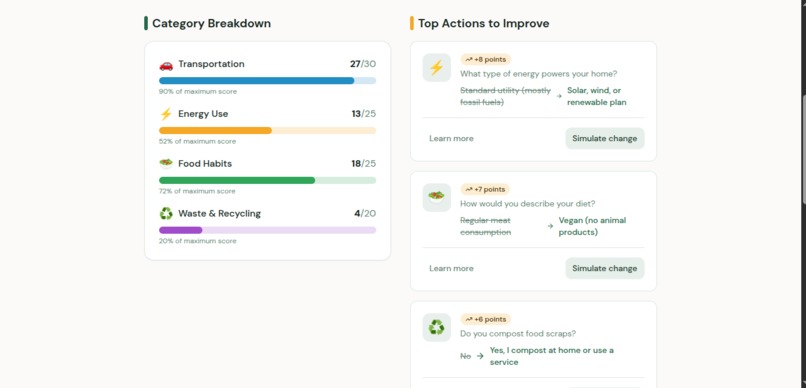The image size is (806, 388).
Task: Open Learn more on energy card
Action: pyautogui.click(x=451, y=139)
